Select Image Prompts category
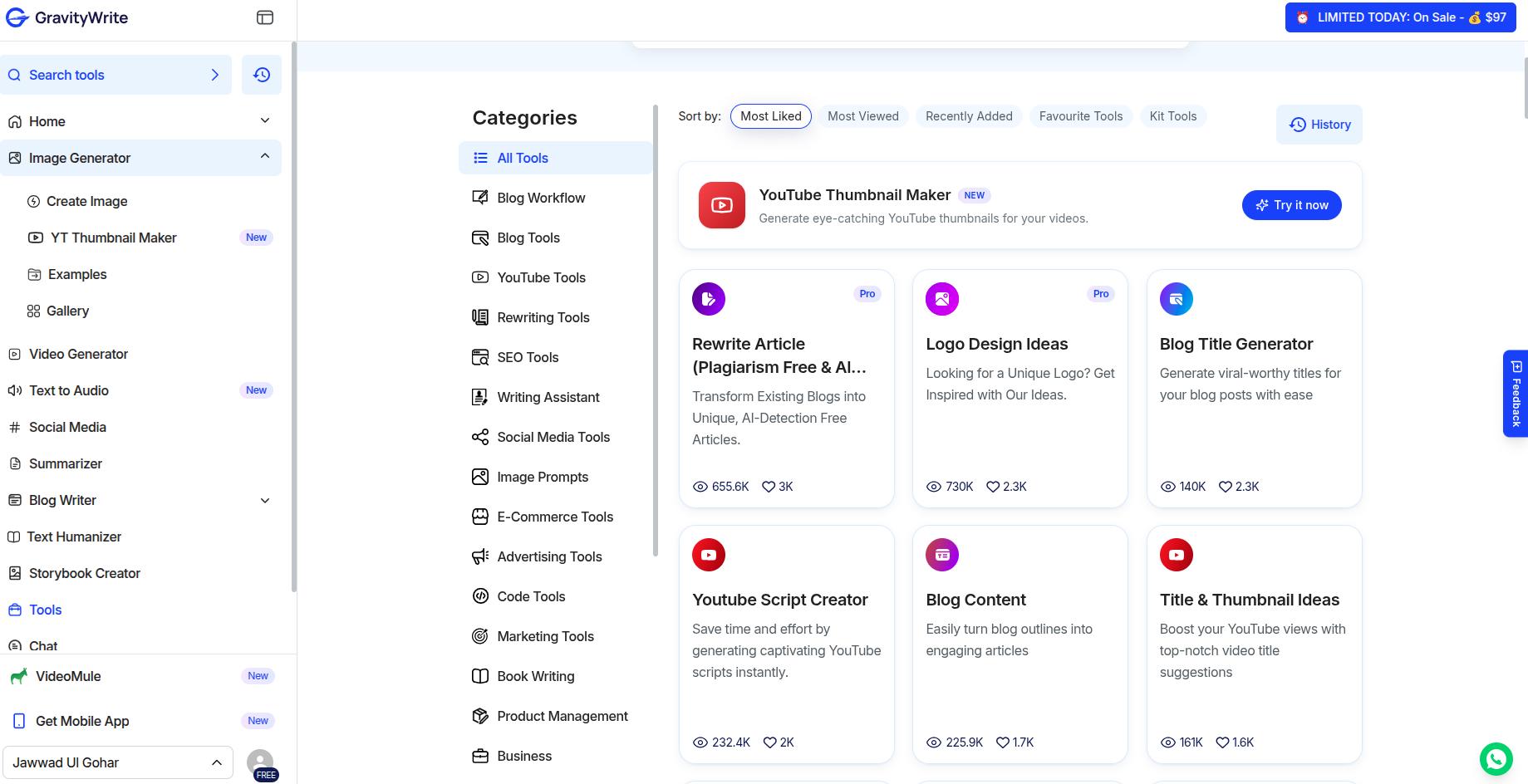 pyautogui.click(x=555, y=477)
